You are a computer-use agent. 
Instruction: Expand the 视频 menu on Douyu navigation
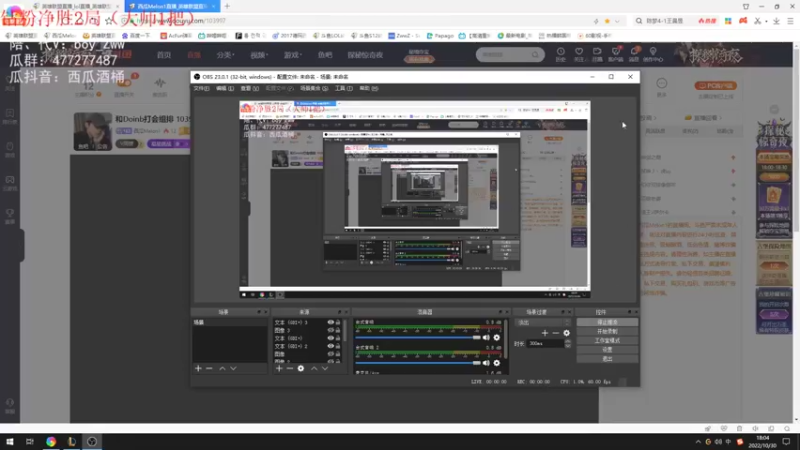(259, 55)
